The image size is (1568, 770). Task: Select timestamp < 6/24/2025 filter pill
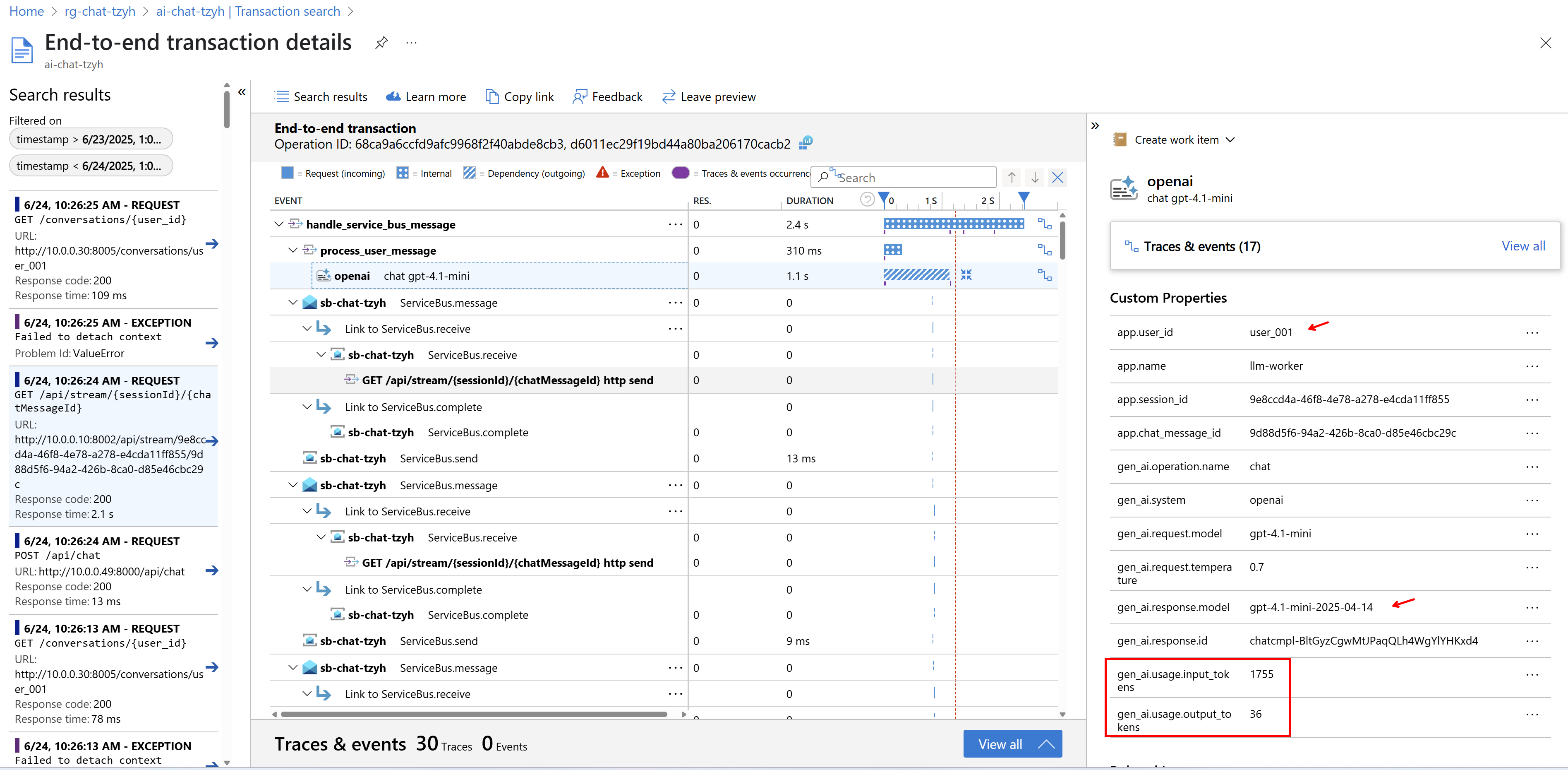[x=91, y=166]
